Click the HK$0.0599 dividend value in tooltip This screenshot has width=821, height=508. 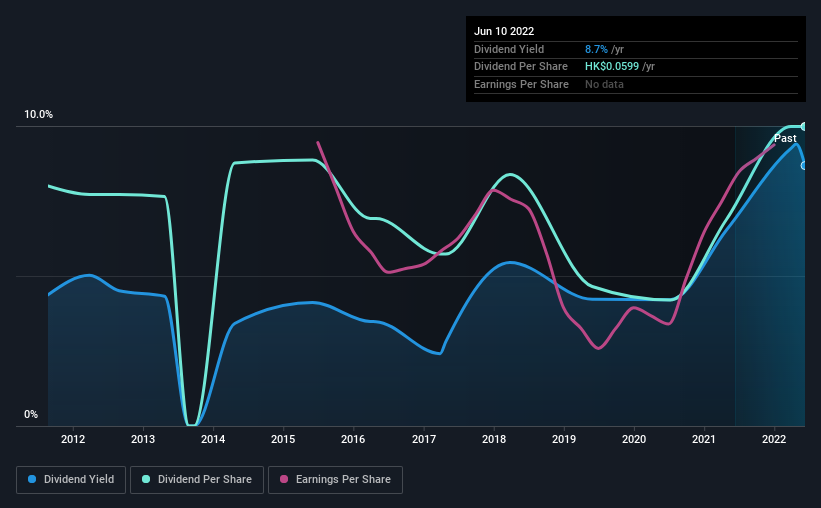[612, 67]
